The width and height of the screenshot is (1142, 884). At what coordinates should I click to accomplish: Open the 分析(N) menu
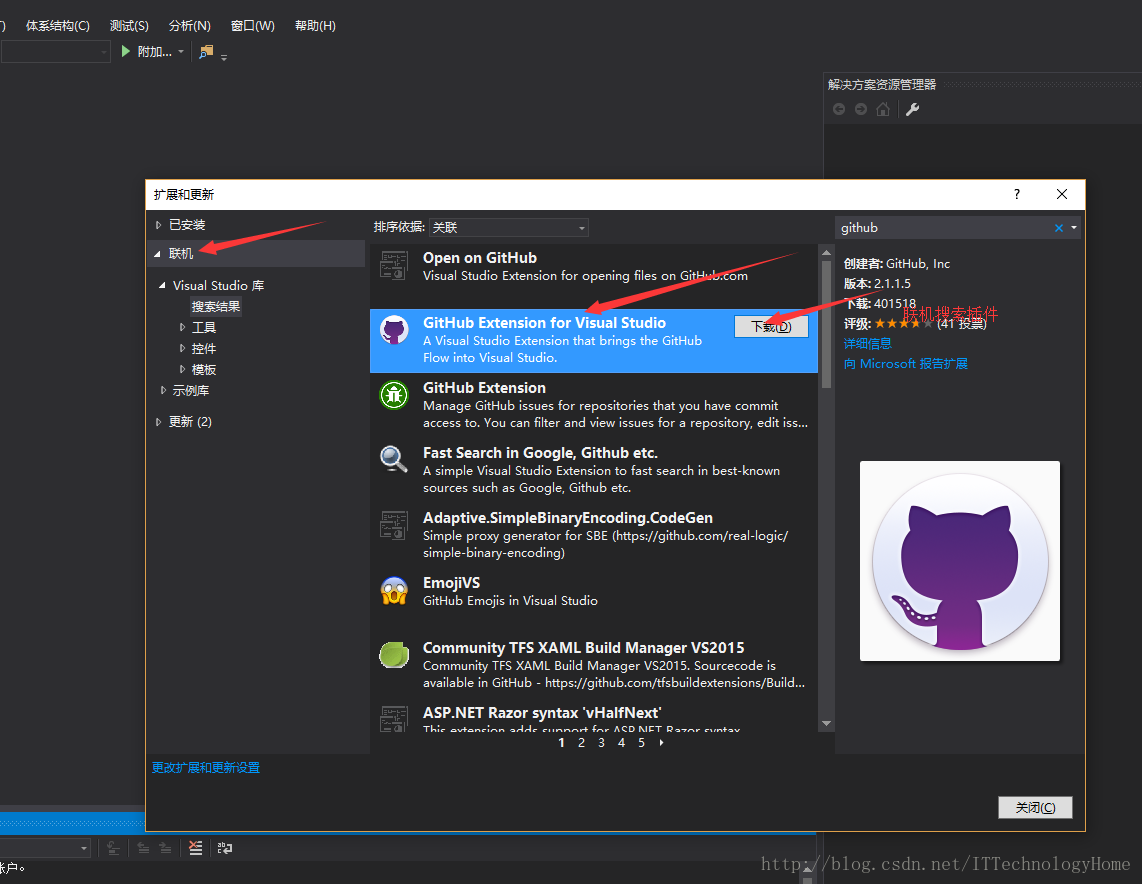189,25
